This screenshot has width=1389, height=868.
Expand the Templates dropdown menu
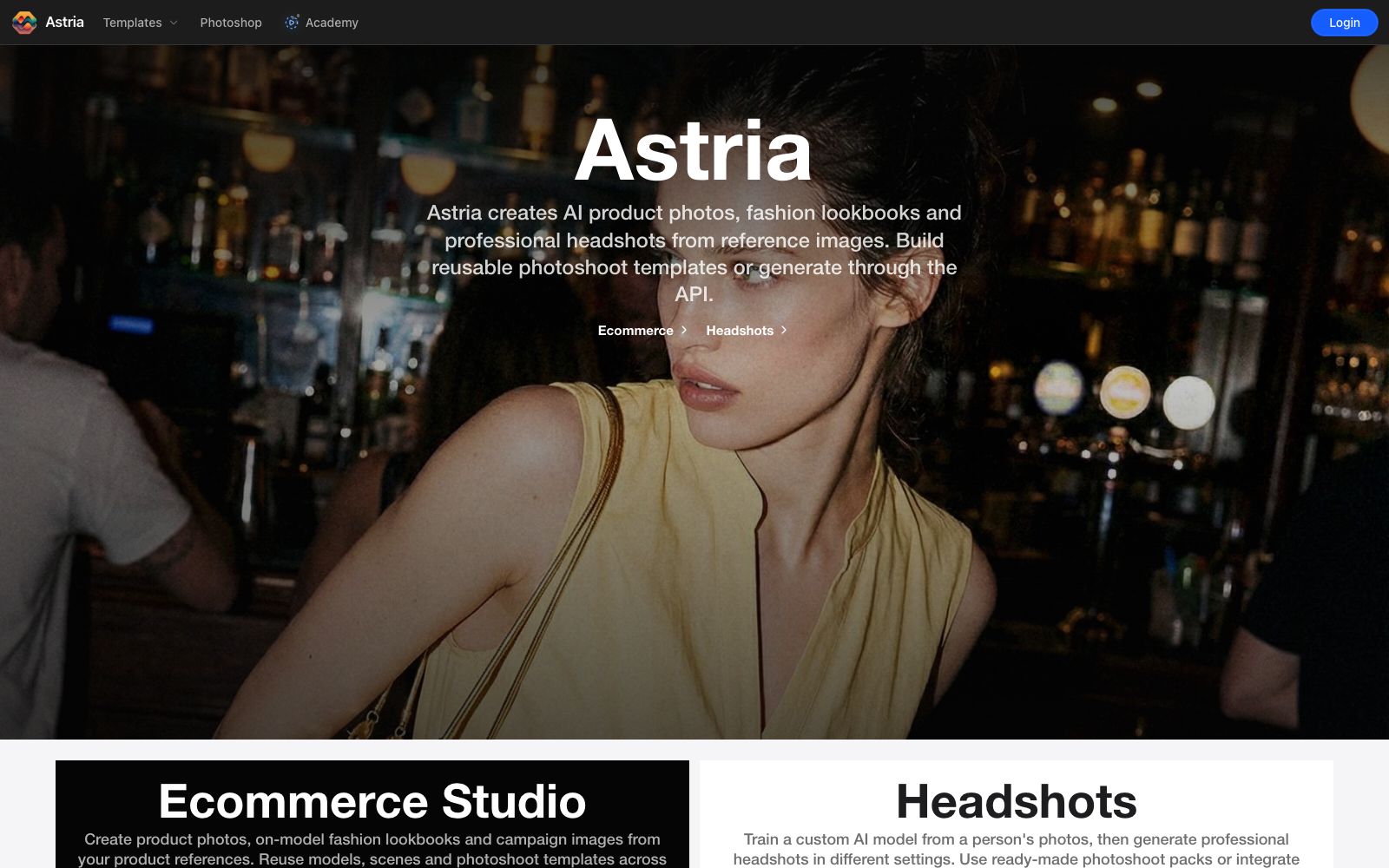140,23
